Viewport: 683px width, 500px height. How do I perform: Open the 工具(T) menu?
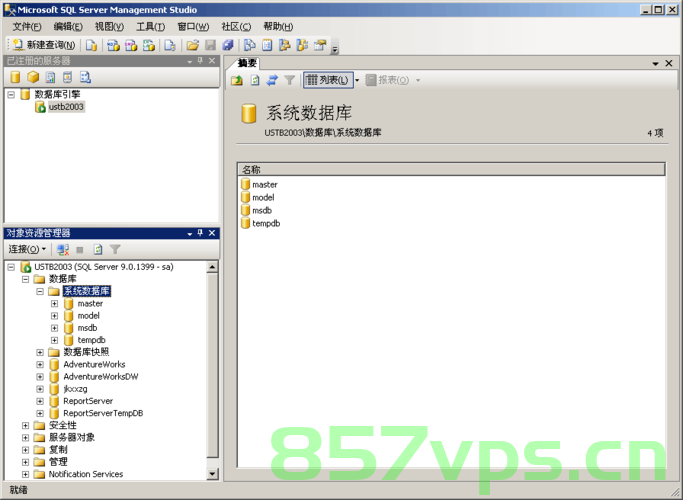coord(151,27)
